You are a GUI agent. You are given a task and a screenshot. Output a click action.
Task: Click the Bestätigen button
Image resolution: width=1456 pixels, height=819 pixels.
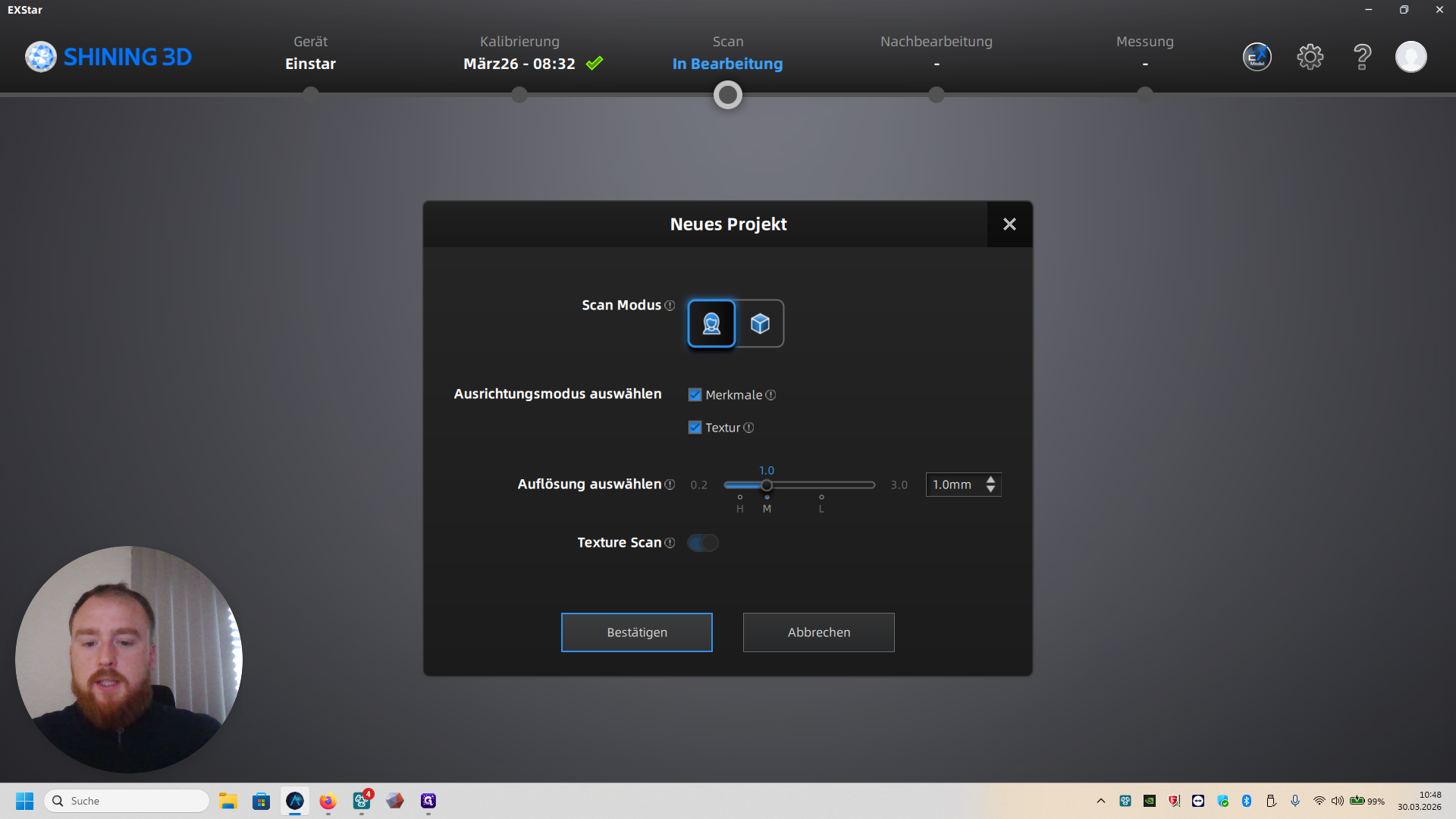637,632
